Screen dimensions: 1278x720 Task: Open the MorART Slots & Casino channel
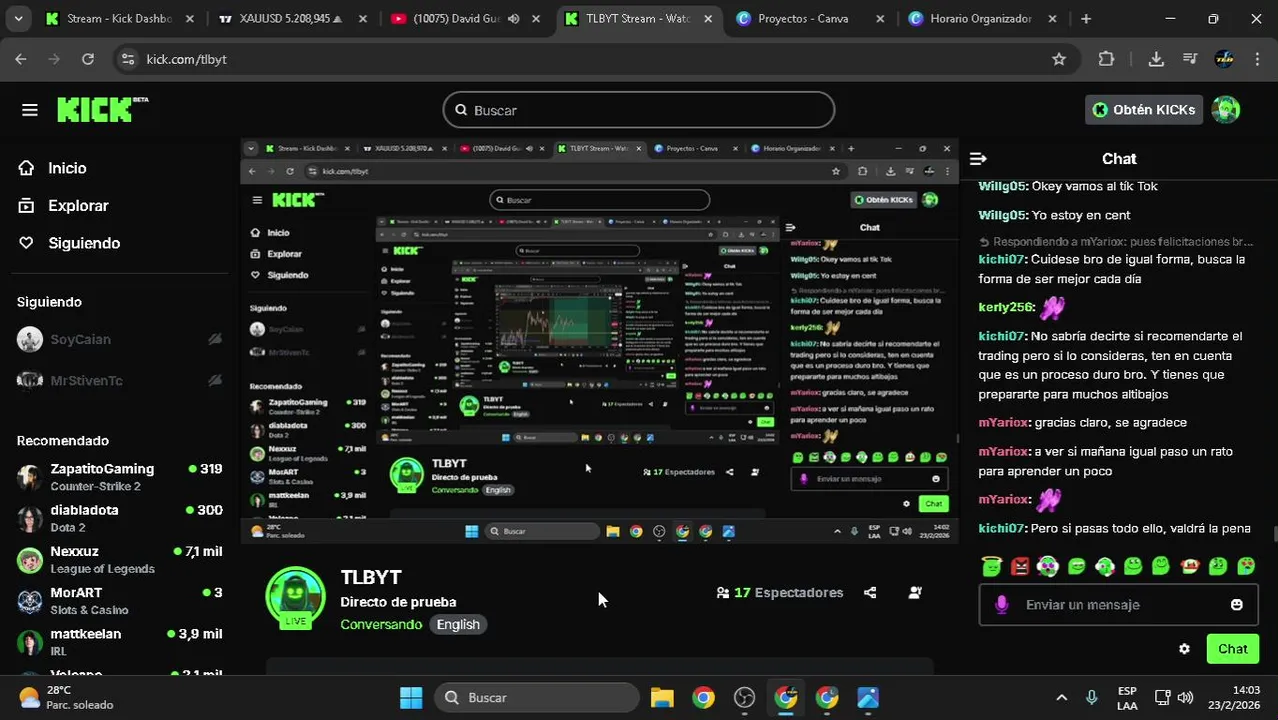pos(120,600)
